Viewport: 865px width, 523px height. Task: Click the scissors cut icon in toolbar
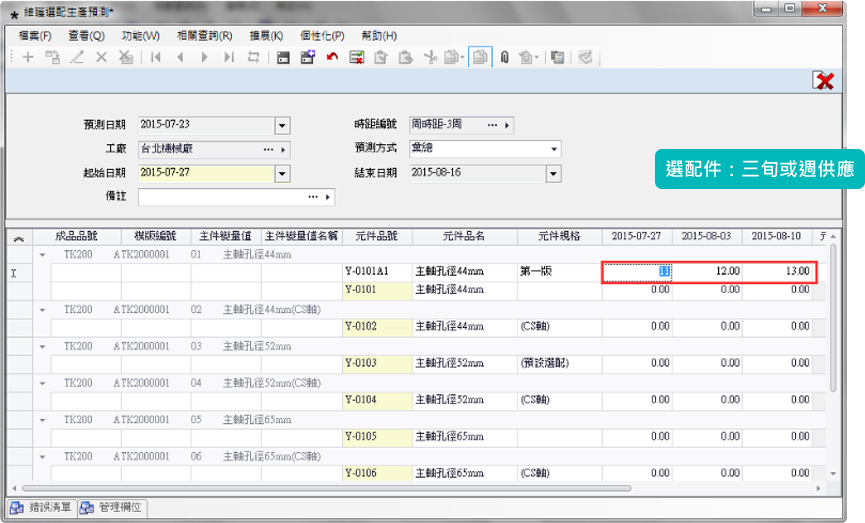430,57
